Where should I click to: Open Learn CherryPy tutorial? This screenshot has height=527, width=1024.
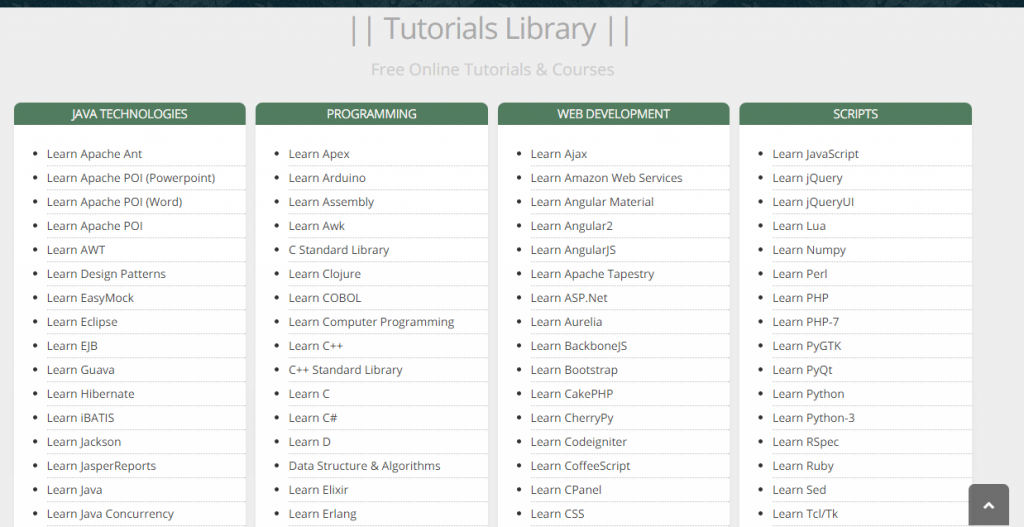tap(571, 418)
